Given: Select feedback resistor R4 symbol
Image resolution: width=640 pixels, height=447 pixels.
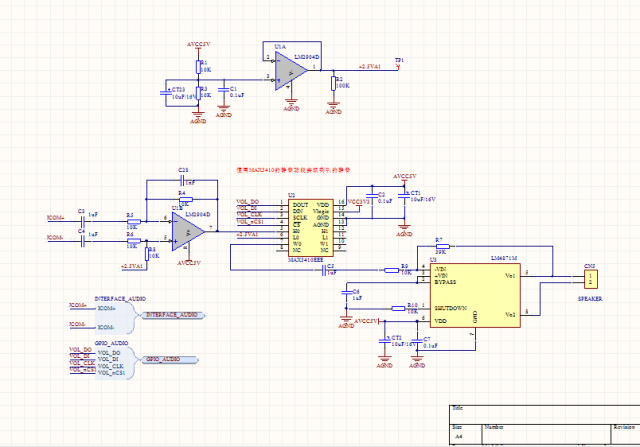Looking at the screenshot, I should click(x=186, y=200).
